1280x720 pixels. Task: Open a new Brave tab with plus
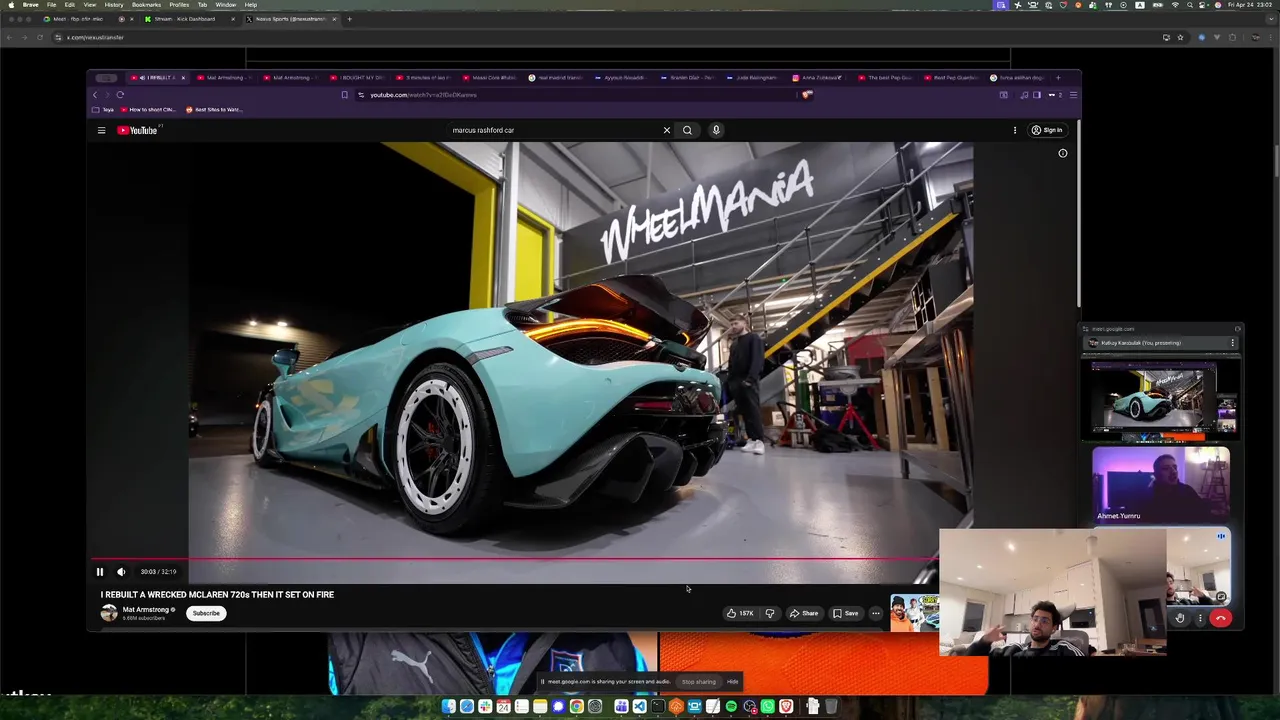coord(349,19)
